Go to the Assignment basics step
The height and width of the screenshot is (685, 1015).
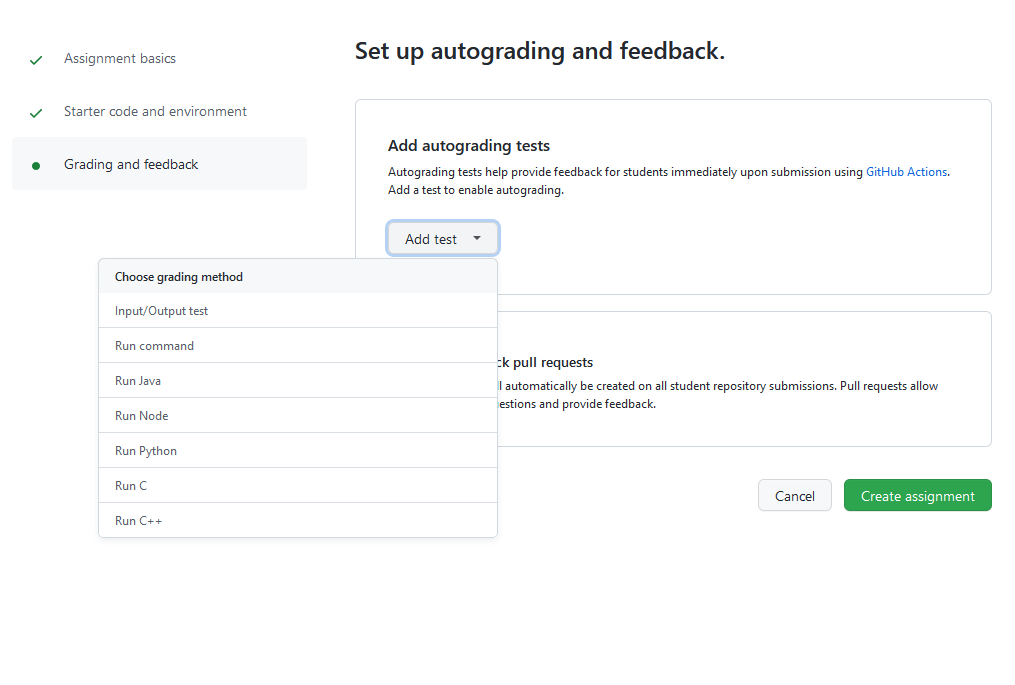(120, 58)
